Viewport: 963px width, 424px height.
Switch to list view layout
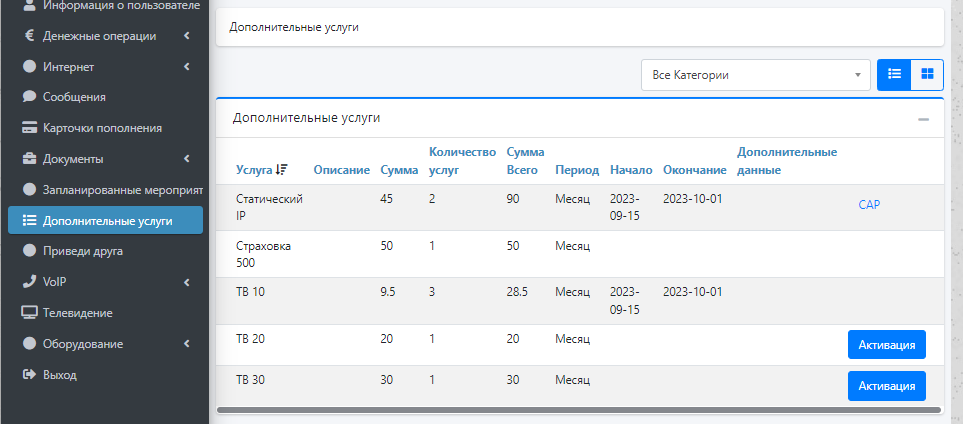coord(894,75)
